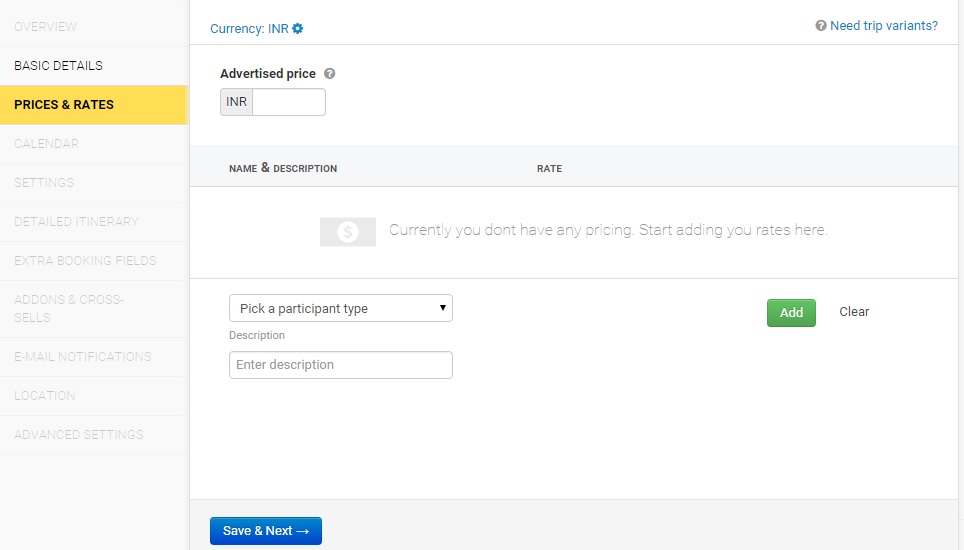This screenshot has width=964, height=550.
Task: Open the Overview section
Action: (45, 27)
